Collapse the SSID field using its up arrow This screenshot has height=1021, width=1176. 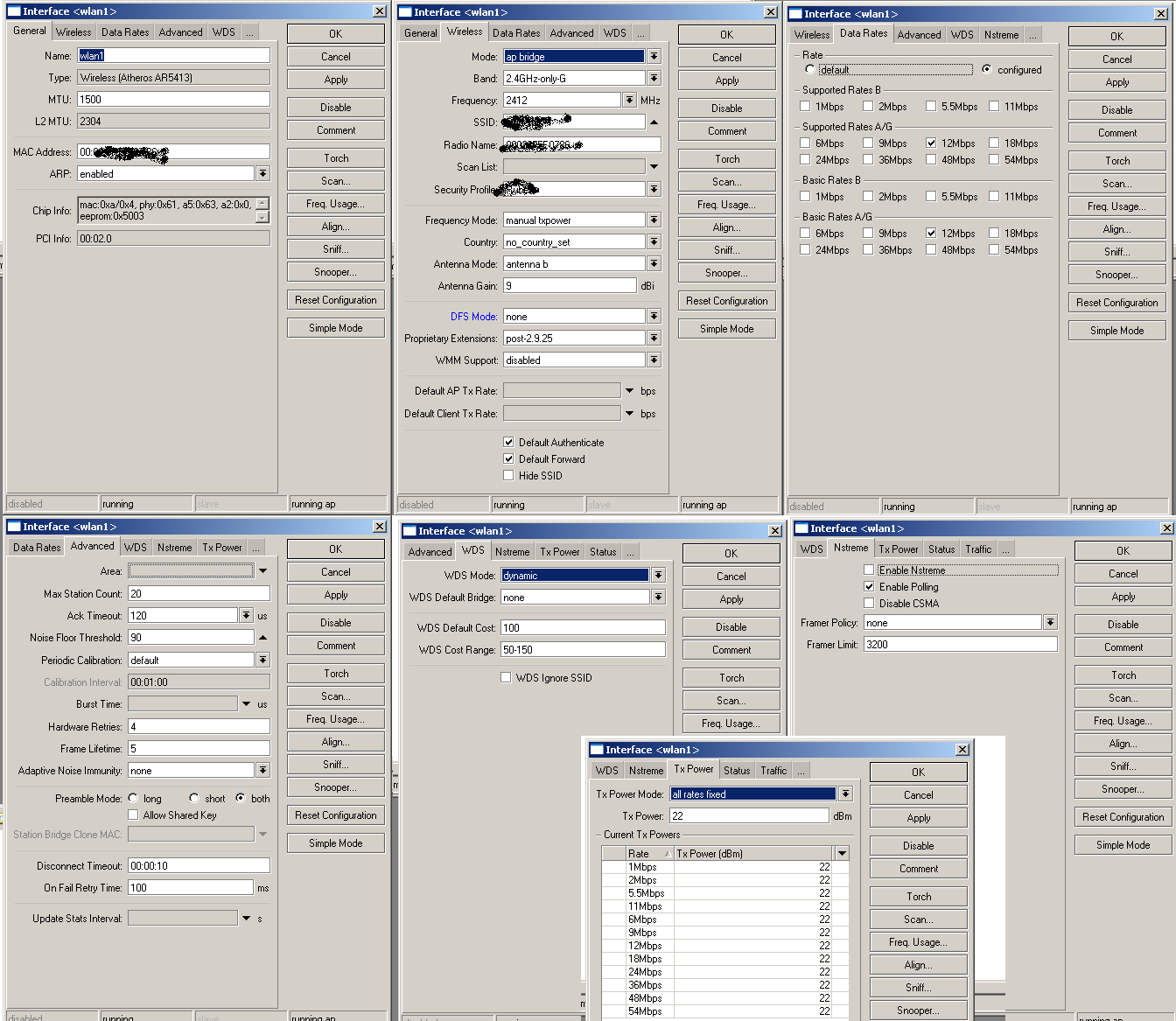(654, 122)
